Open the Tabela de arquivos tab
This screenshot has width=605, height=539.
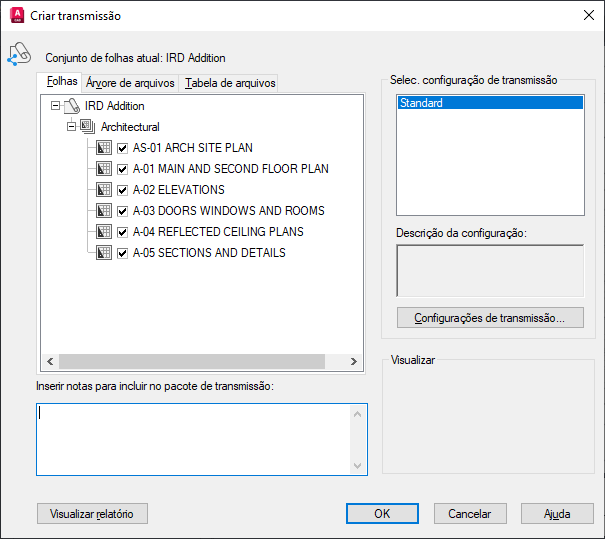[x=230, y=83]
